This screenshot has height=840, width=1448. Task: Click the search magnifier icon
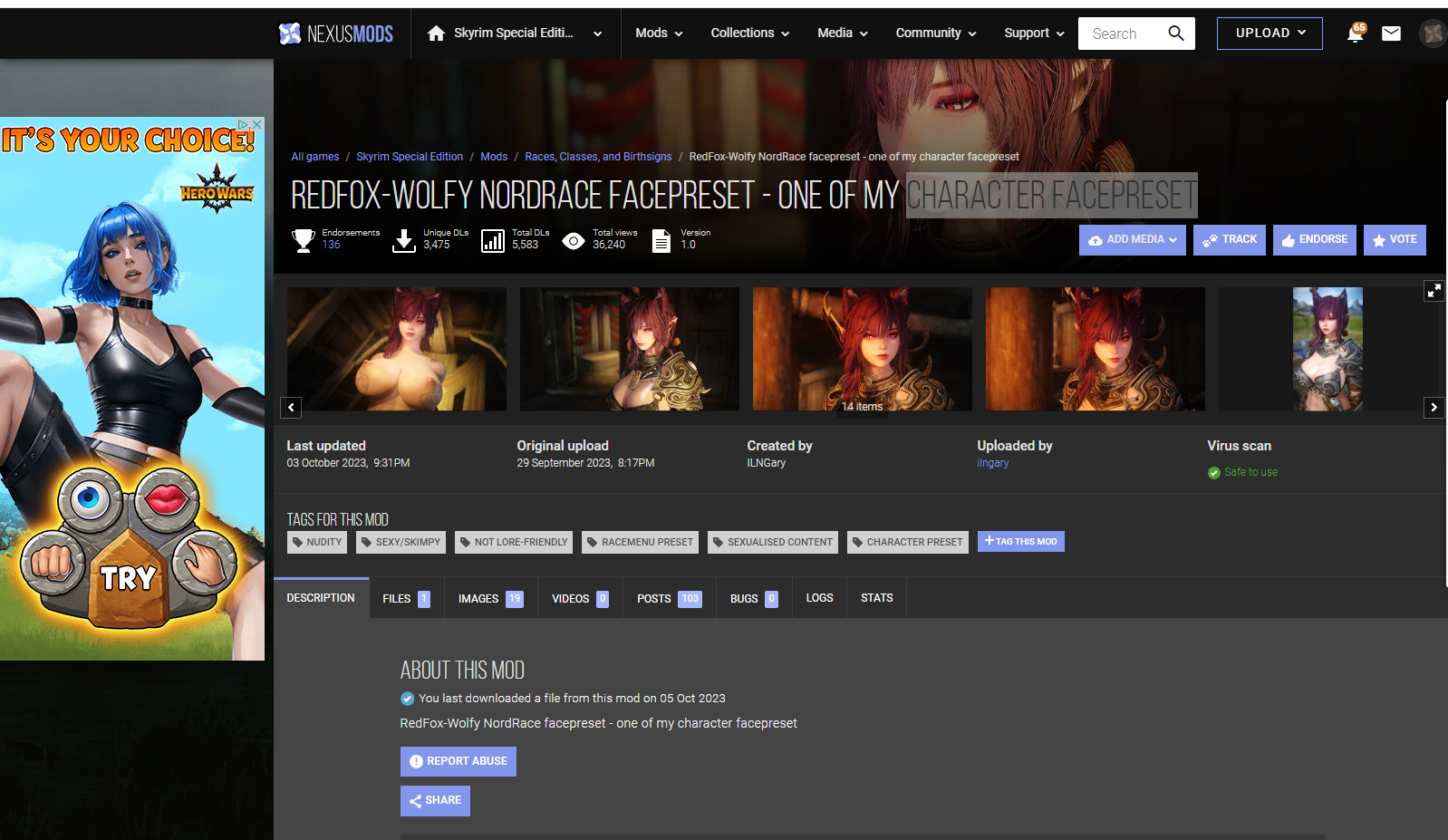1176,34
